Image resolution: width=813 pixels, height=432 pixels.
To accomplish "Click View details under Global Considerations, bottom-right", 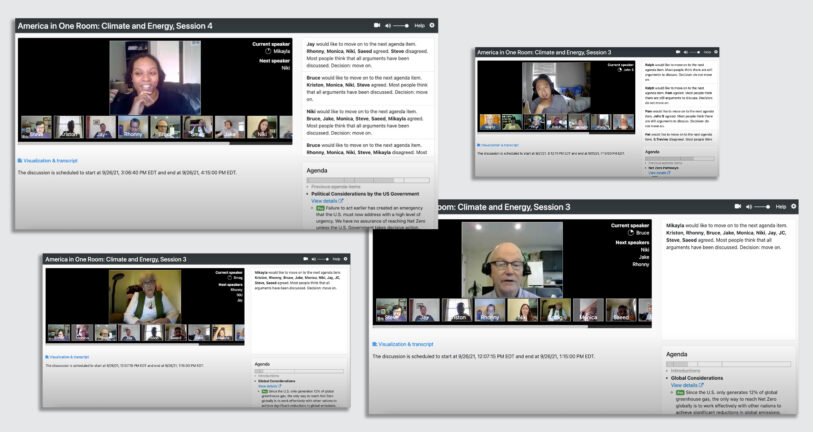I will [687, 385].
